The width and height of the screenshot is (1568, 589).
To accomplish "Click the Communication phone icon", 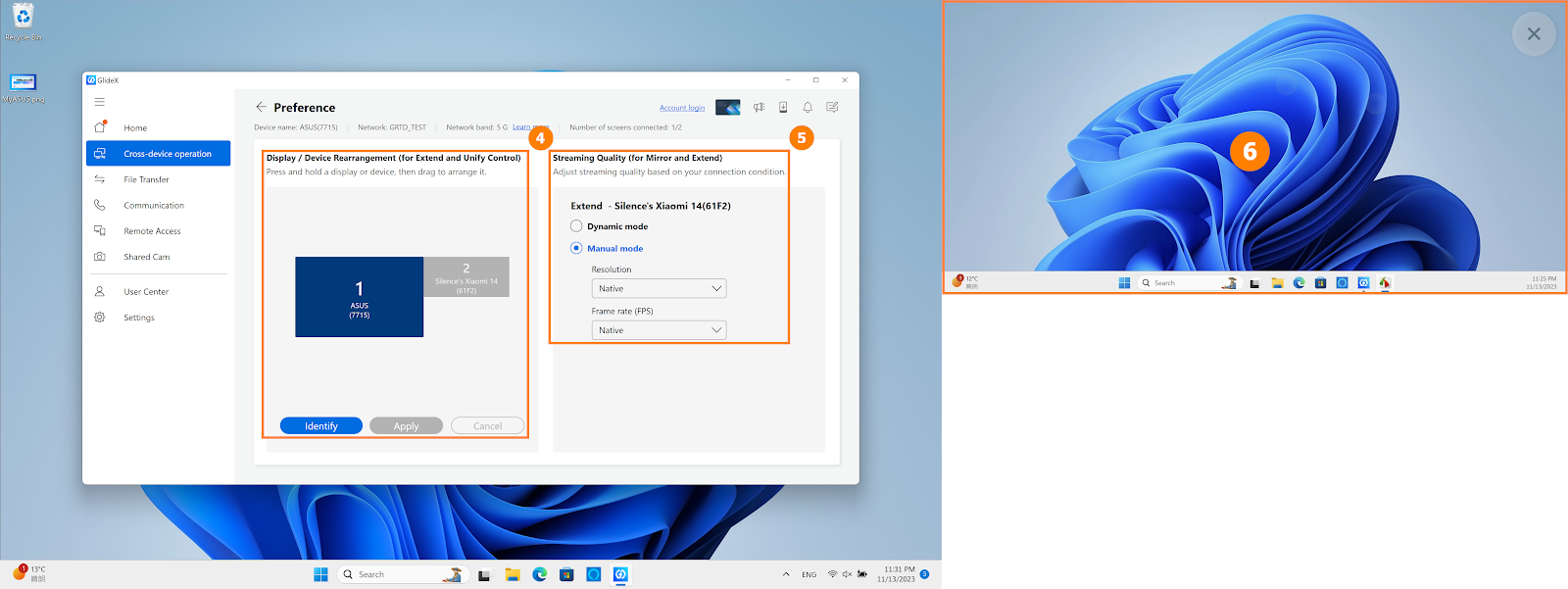I will point(100,205).
